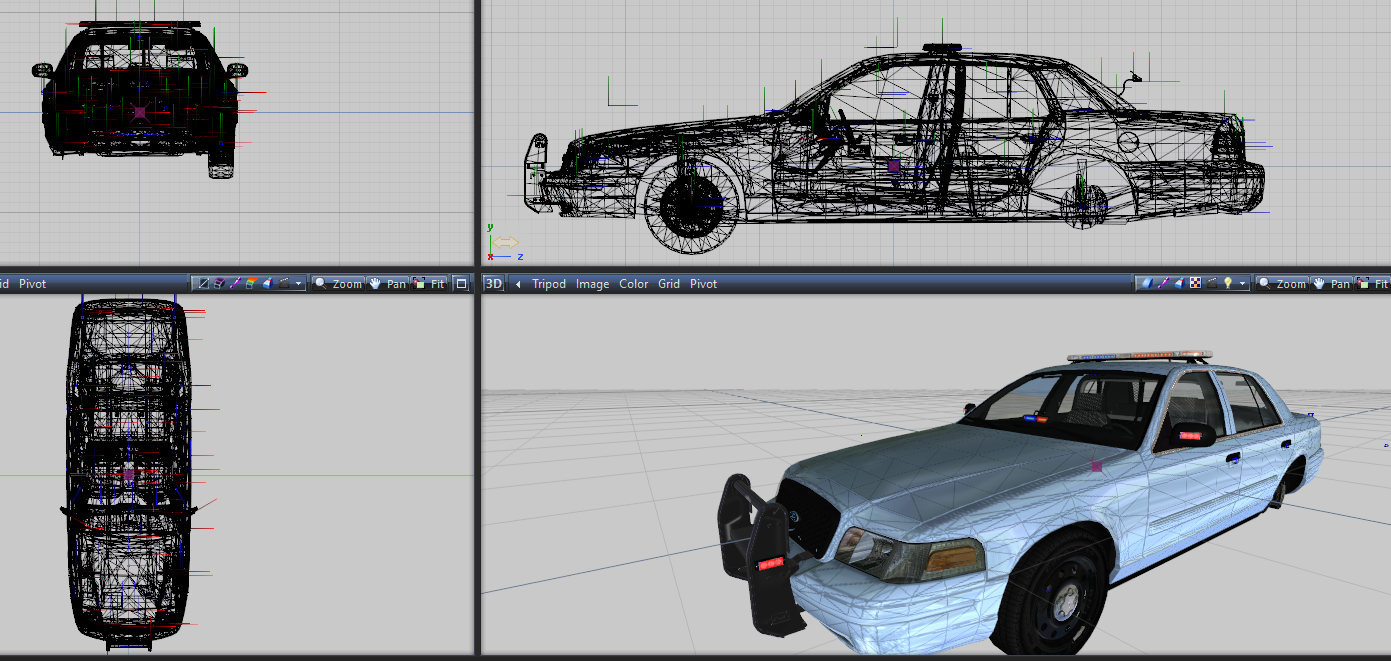1391x661 pixels.
Task: Open the Tripod menu
Action: pyautogui.click(x=548, y=284)
